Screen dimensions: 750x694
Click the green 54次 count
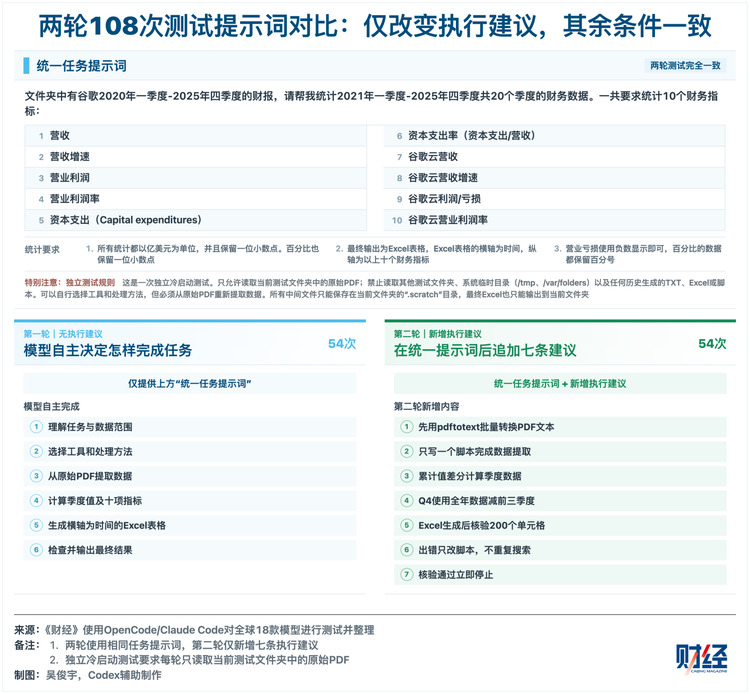pyautogui.click(x=712, y=344)
